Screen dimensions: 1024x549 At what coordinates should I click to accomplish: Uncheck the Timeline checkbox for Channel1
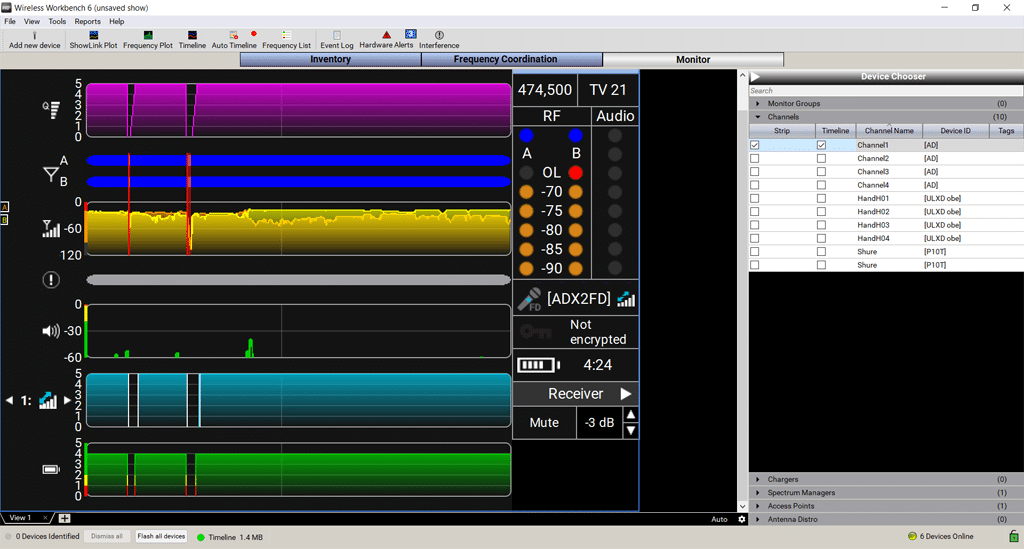click(821, 145)
